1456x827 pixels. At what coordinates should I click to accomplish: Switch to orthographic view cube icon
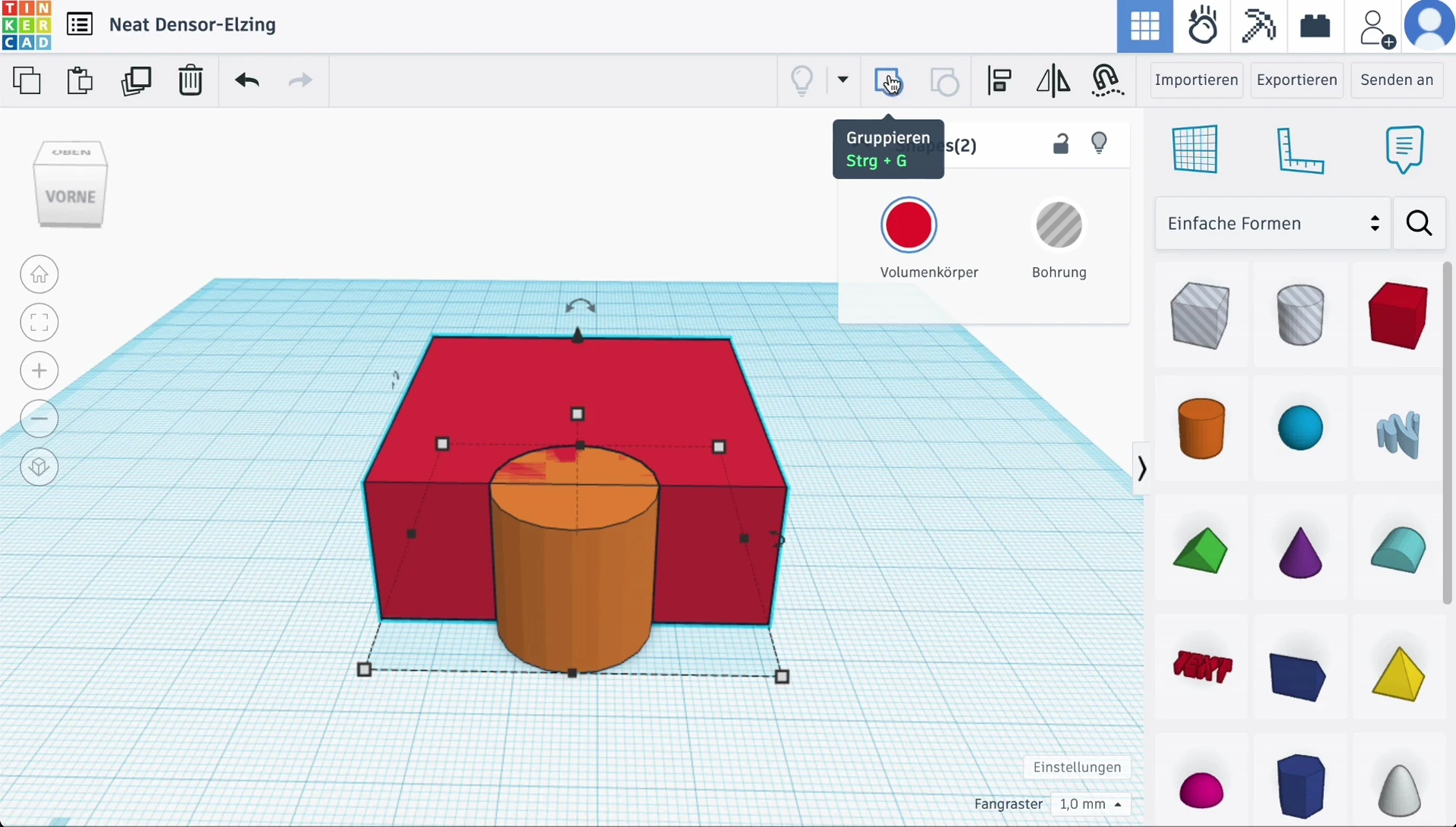pyautogui.click(x=39, y=467)
